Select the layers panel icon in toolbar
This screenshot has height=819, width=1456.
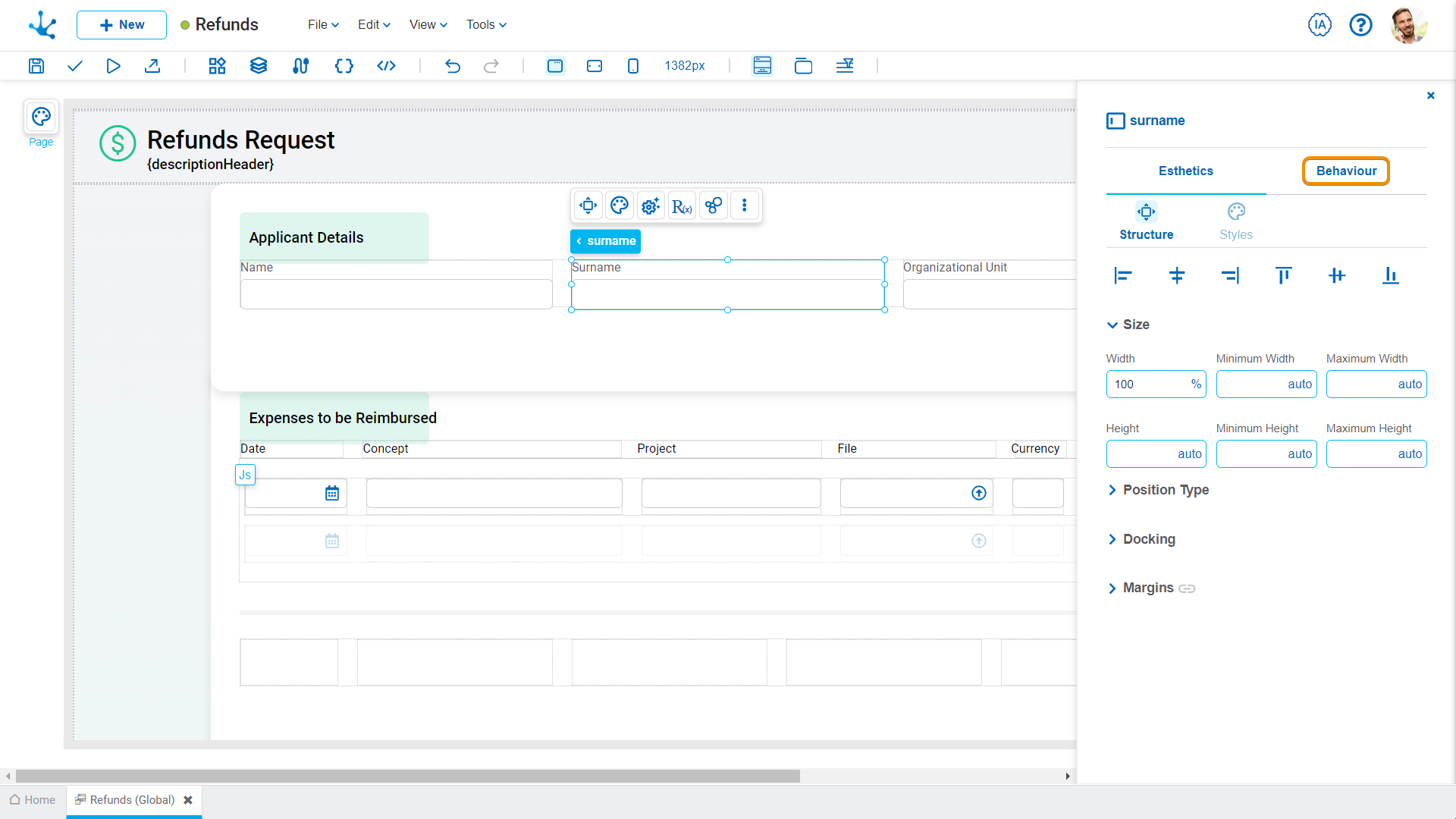click(258, 66)
